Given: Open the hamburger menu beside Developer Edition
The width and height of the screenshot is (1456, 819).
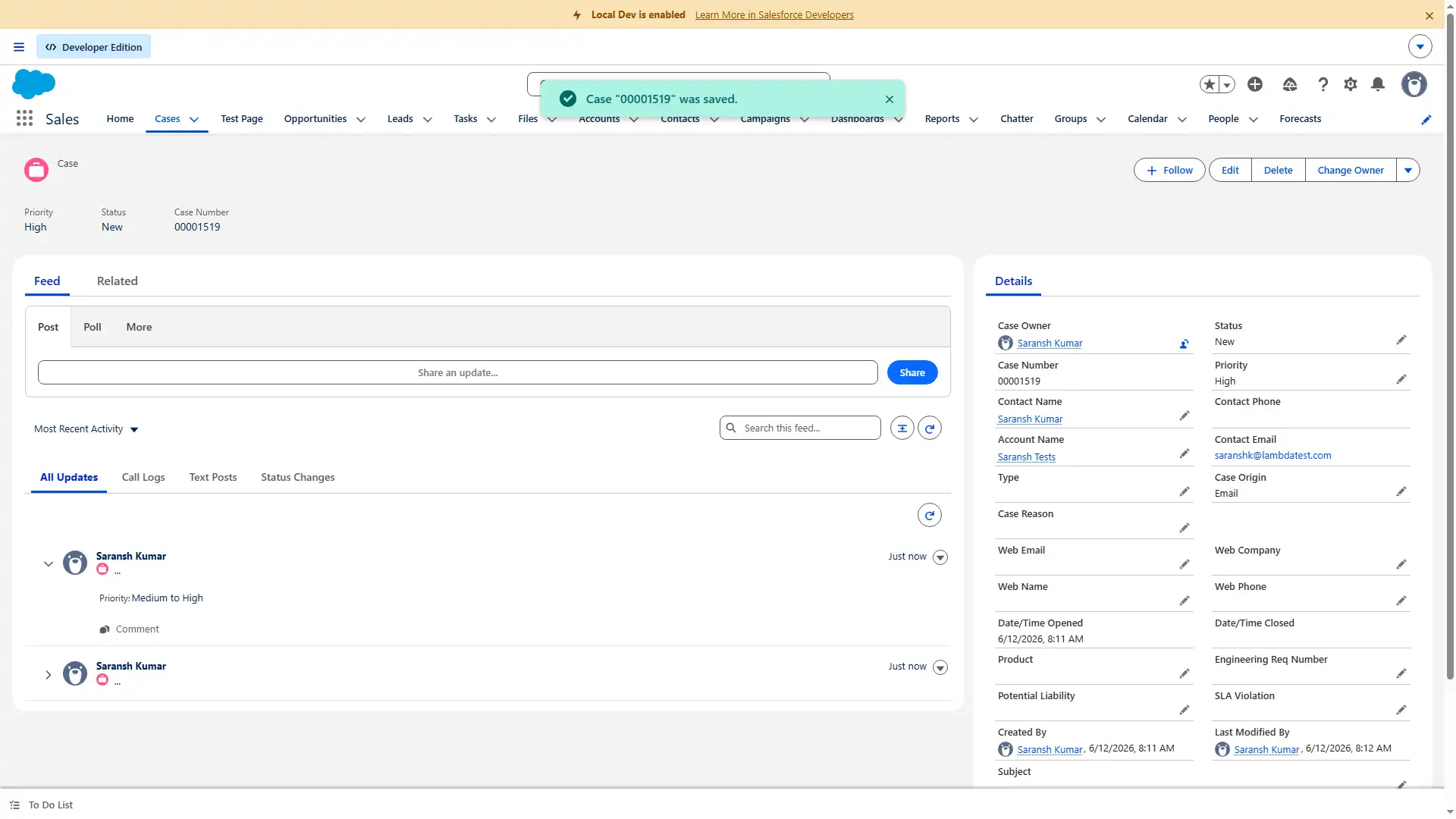Looking at the screenshot, I should coord(19,47).
